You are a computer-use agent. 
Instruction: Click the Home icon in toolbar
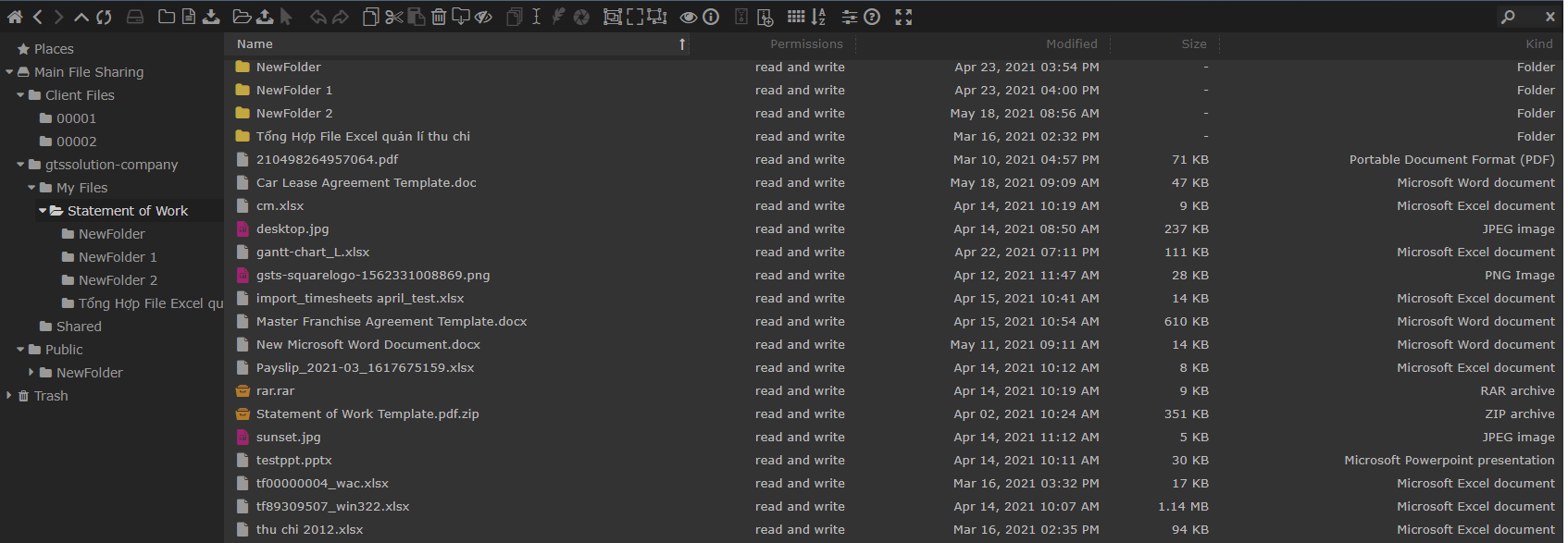click(15, 17)
